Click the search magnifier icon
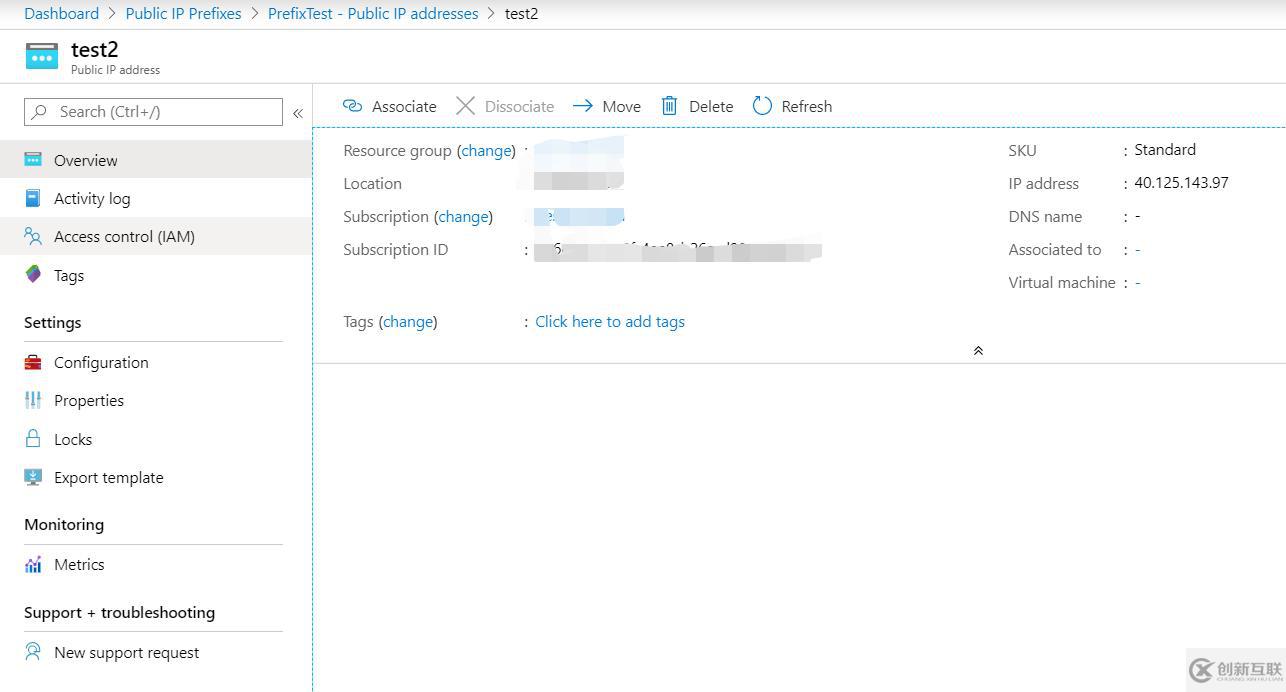This screenshot has width=1286, height=692. coord(40,112)
